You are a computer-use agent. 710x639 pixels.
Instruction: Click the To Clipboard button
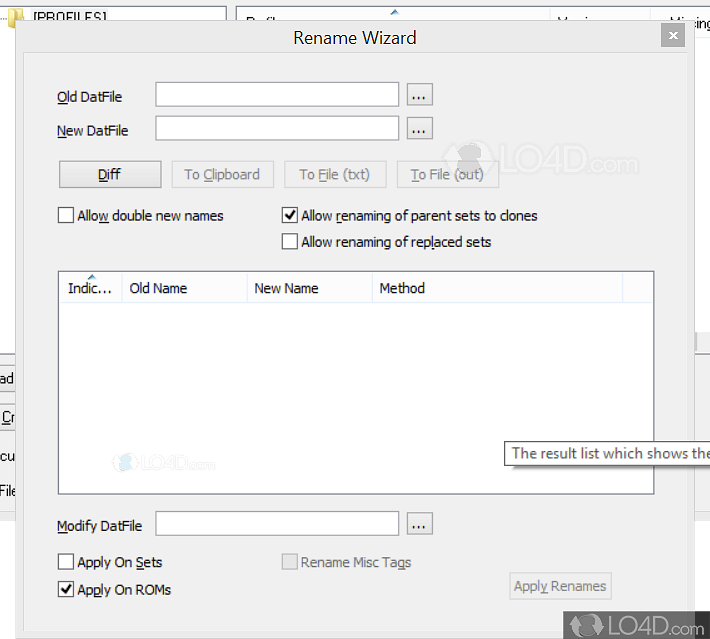(222, 174)
